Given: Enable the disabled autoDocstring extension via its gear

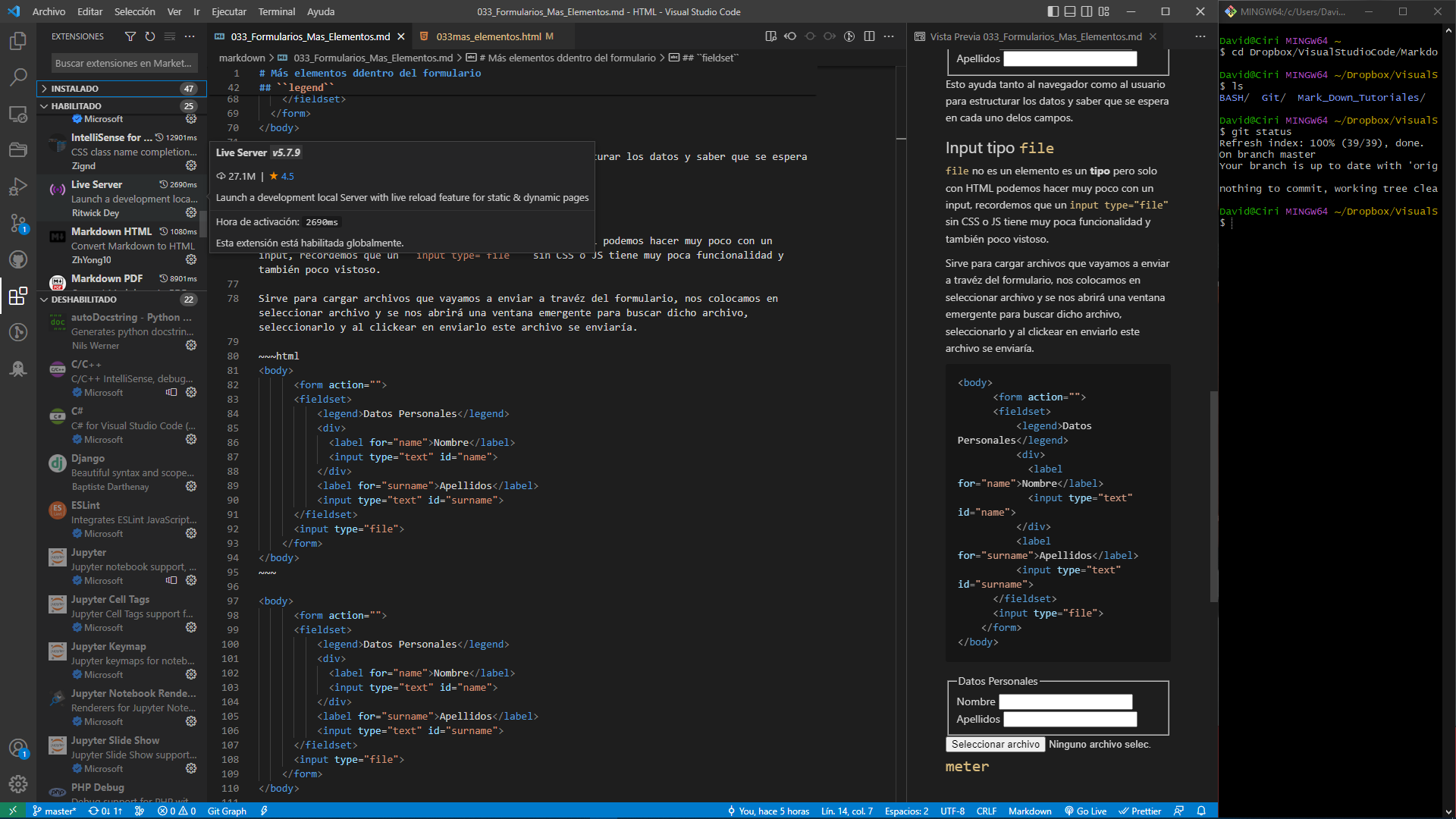Looking at the screenshot, I should [191, 346].
